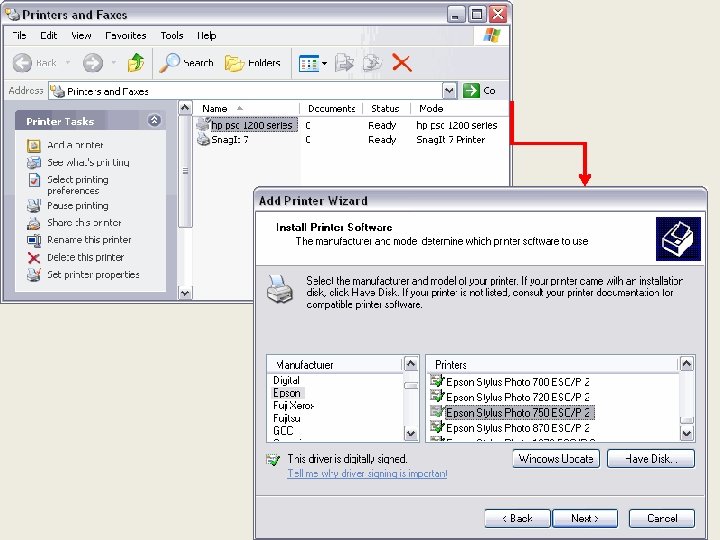This screenshot has height=540, width=720.
Task: Open driver signing importance link
Action: pos(367,473)
